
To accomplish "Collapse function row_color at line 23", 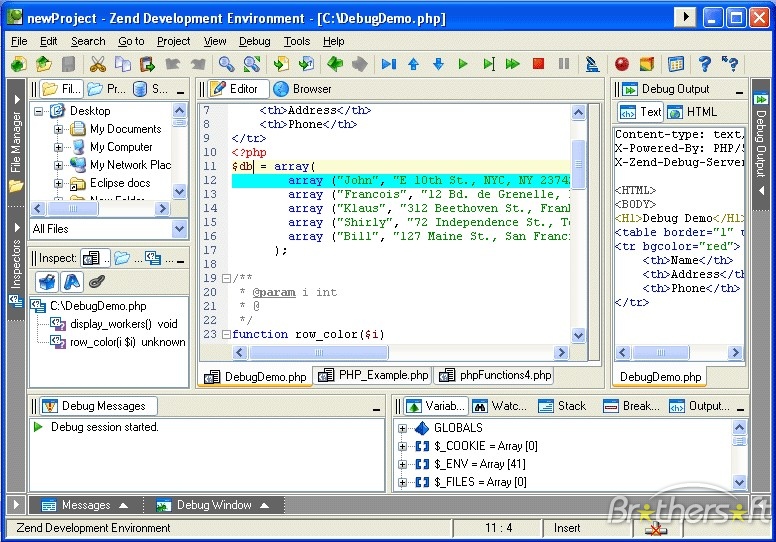I will click(x=226, y=335).
